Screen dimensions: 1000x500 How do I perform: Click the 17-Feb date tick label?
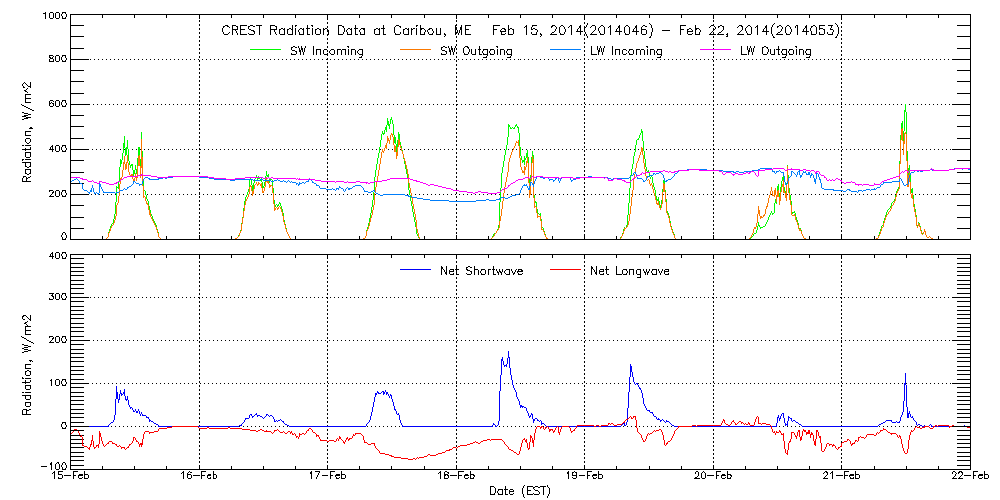pos(328,476)
